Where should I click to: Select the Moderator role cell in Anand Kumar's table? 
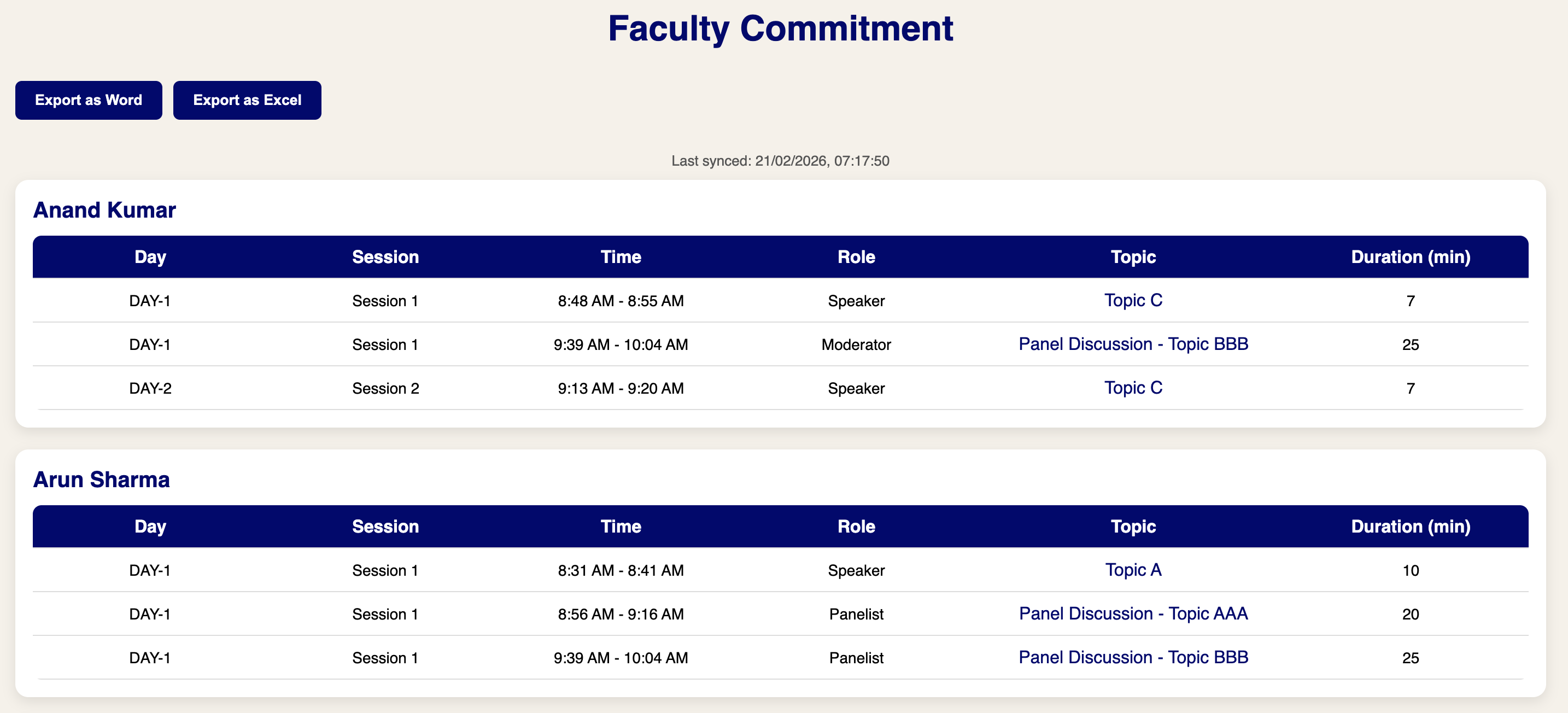click(856, 344)
